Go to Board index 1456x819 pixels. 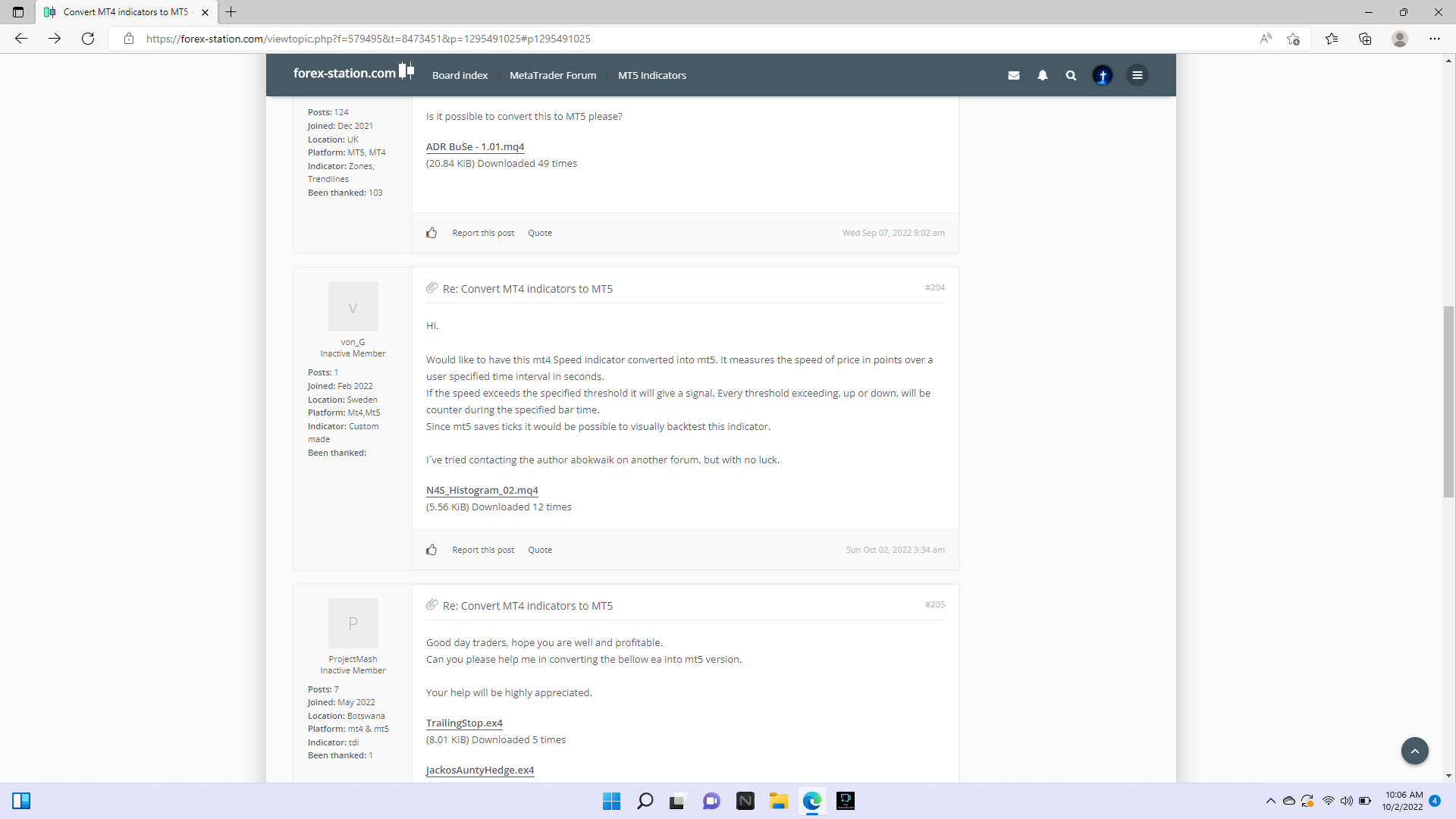tap(460, 75)
